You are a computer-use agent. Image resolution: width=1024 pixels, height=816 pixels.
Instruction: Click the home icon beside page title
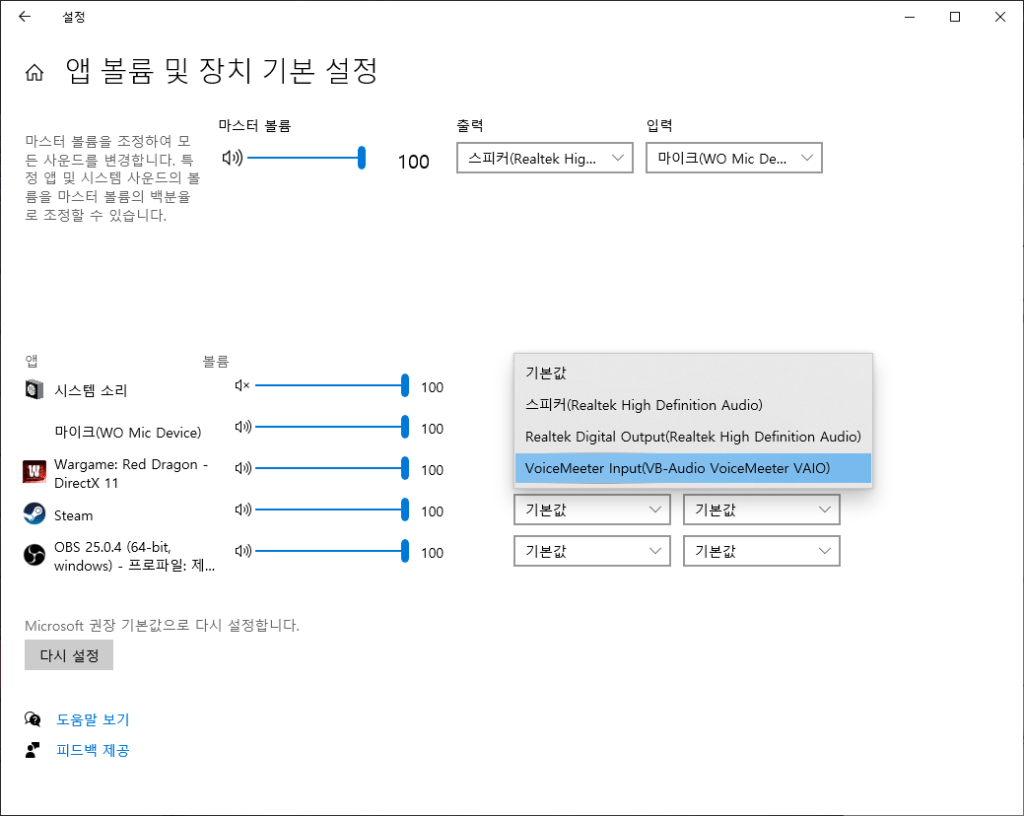tap(35, 73)
